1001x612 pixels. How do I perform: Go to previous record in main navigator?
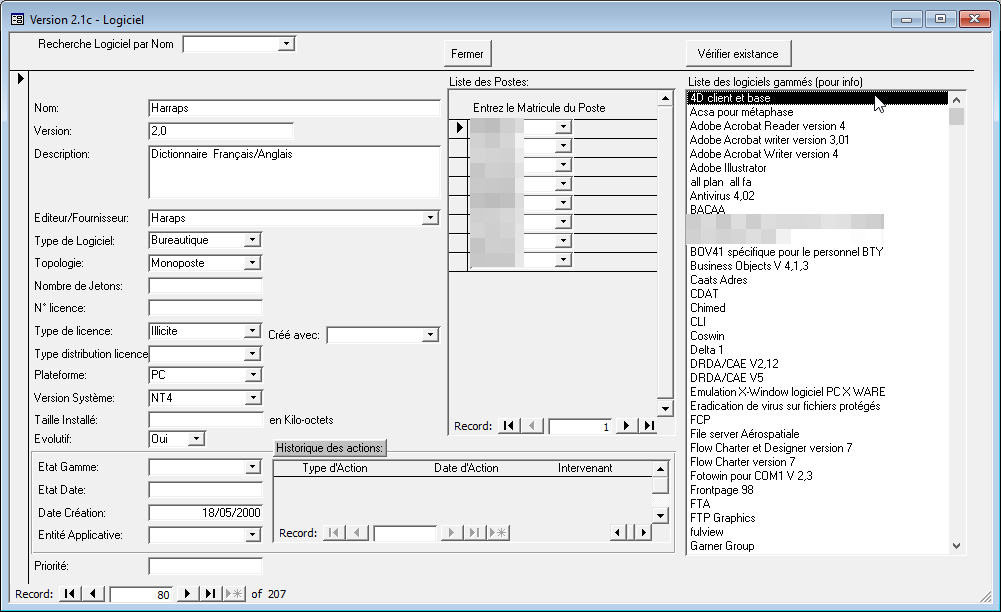point(93,593)
